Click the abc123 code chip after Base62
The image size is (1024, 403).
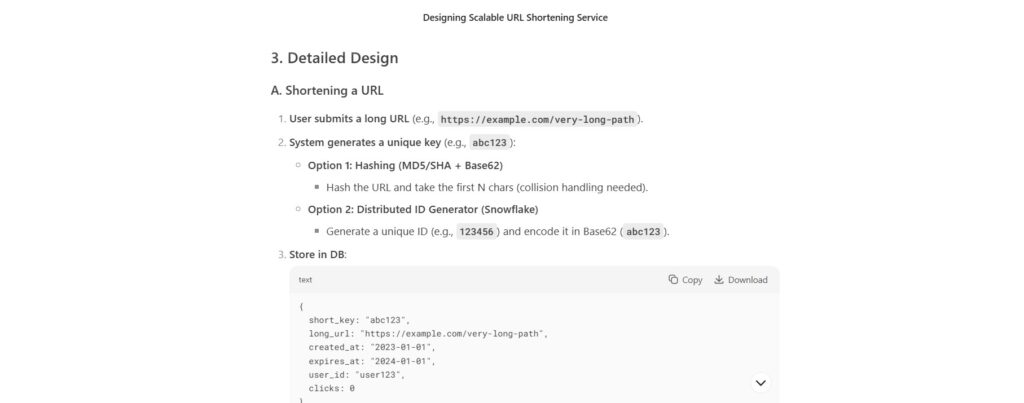[x=644, y=231]
